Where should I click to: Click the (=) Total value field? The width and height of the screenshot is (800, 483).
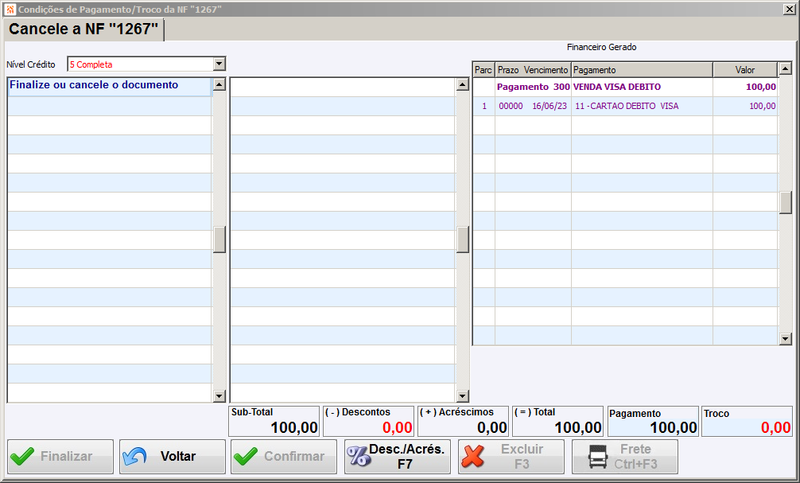[558, 421]
